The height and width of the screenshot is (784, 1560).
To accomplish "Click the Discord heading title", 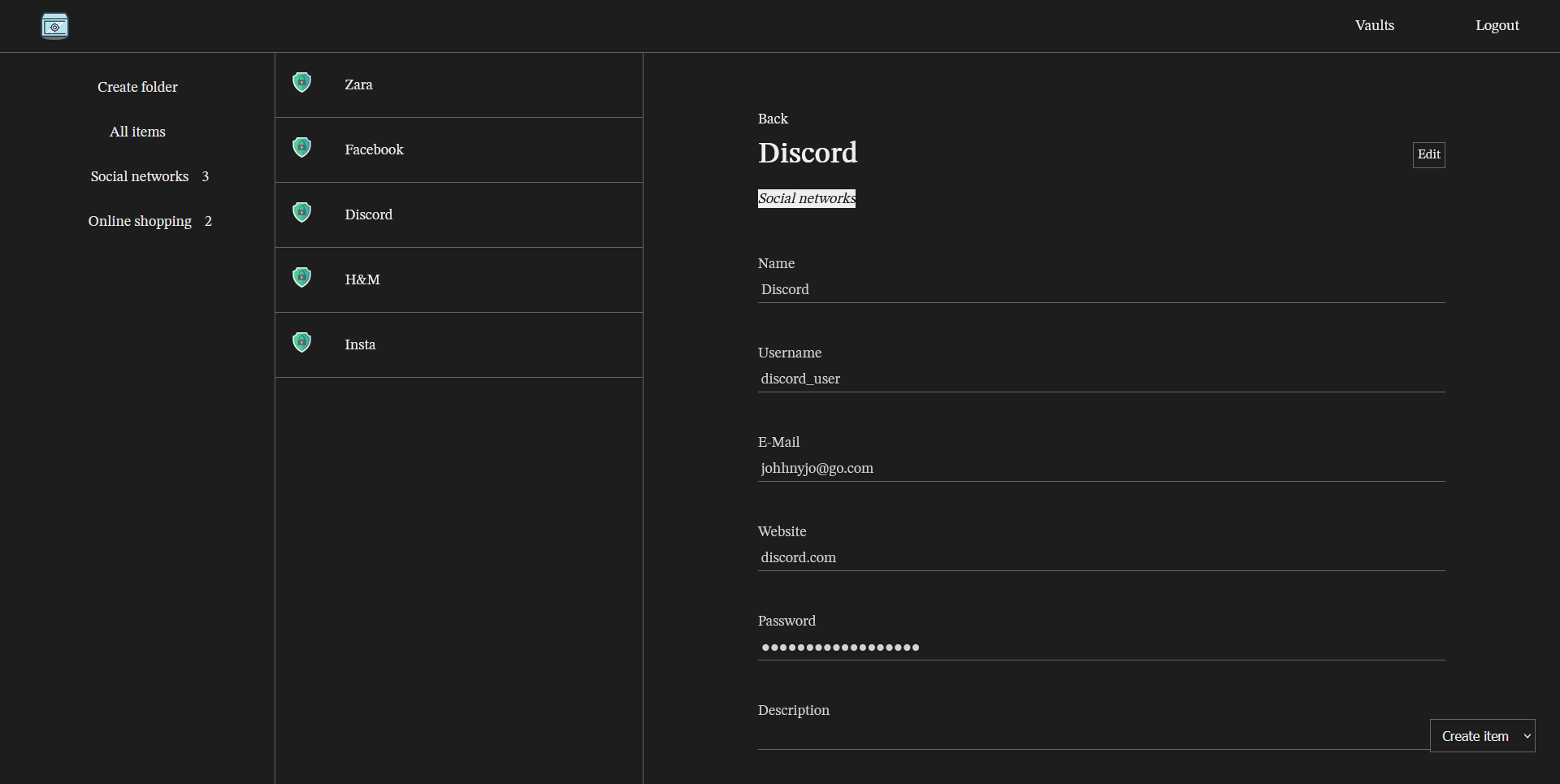I will [808, 153].
